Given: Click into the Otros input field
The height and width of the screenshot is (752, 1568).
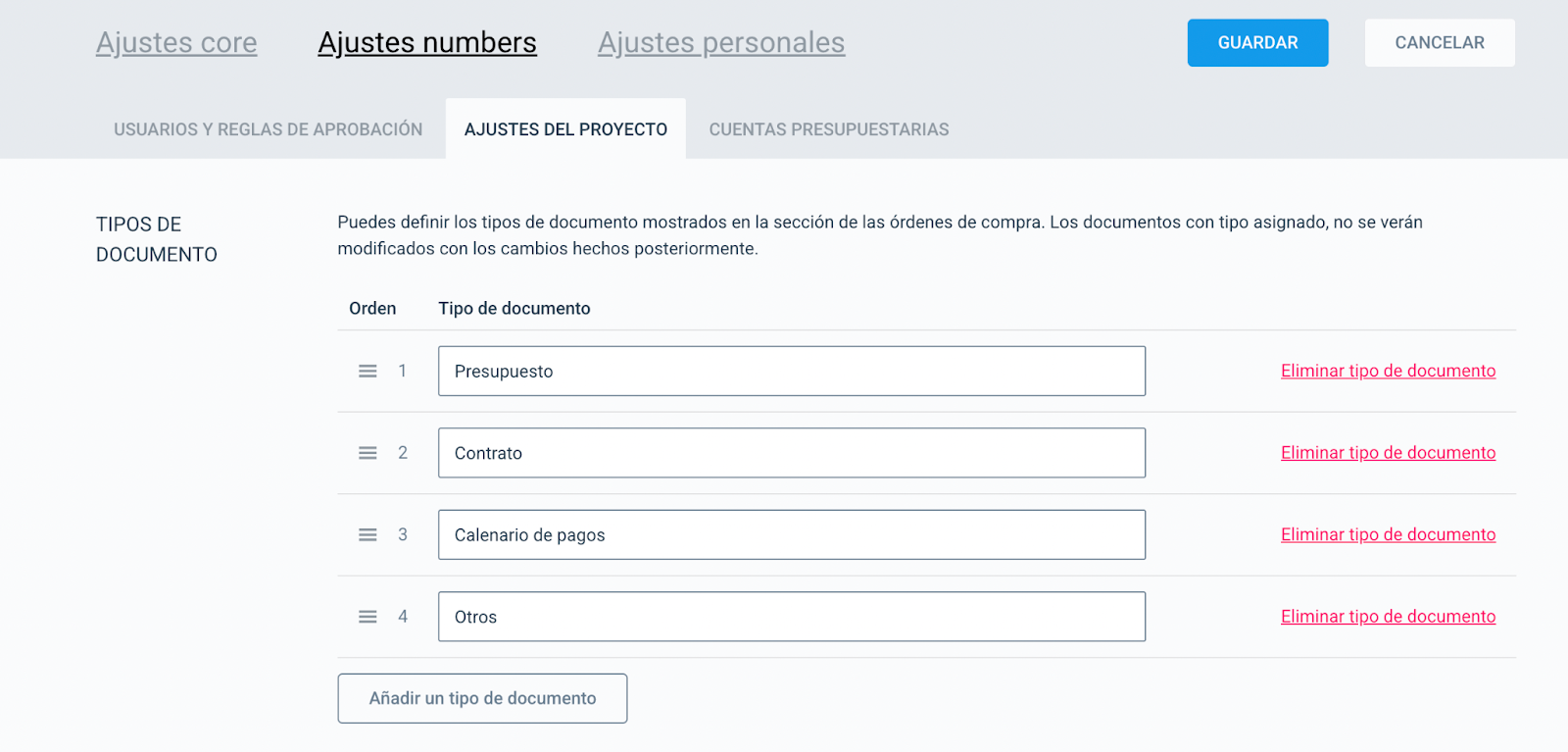Looking at the screenshot, I should point(792,617).
